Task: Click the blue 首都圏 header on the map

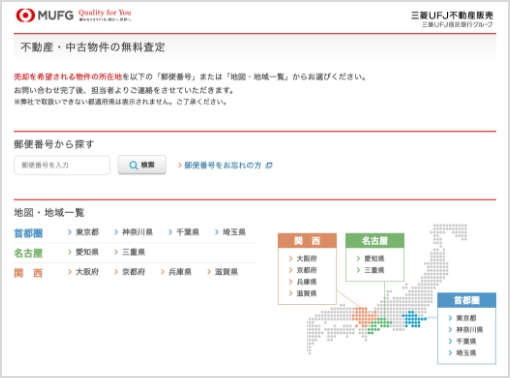Action: [x=467, y=300]
